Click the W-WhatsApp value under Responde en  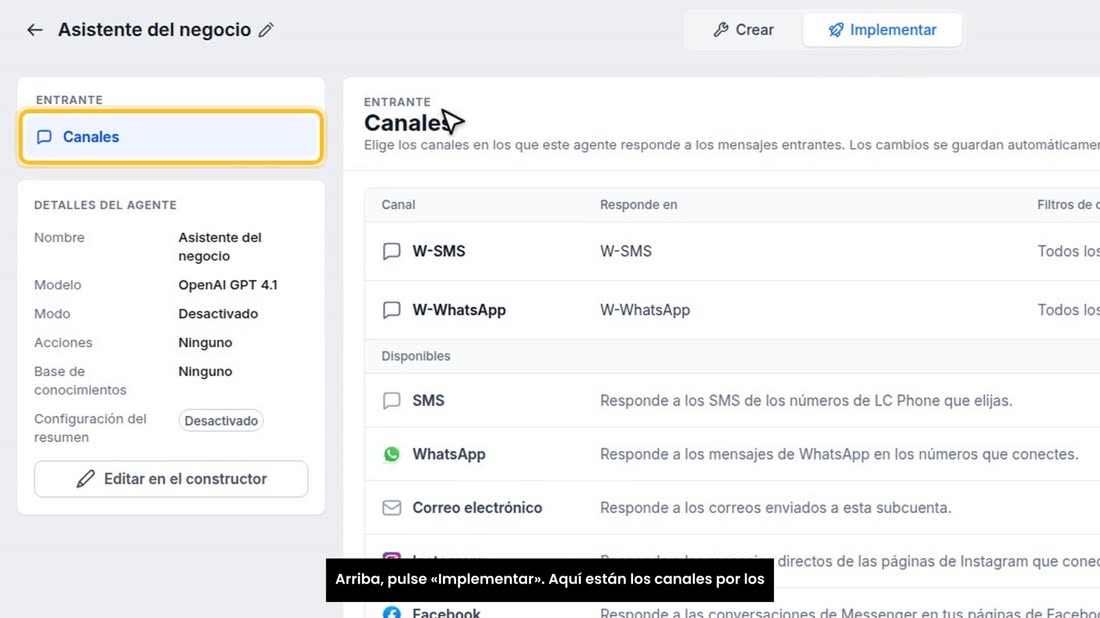(645, 310)
